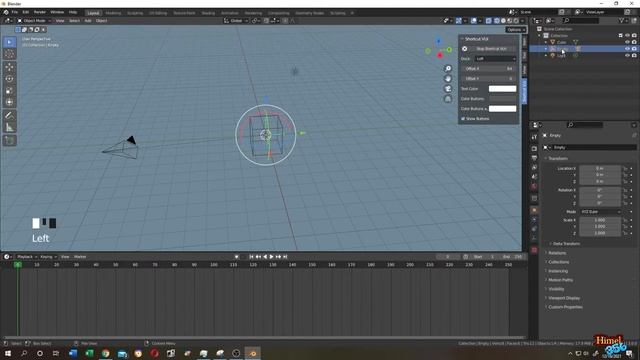
Task: Open the timeline Playback menu button
Action: pyautogui.click(x=27, y=257)
